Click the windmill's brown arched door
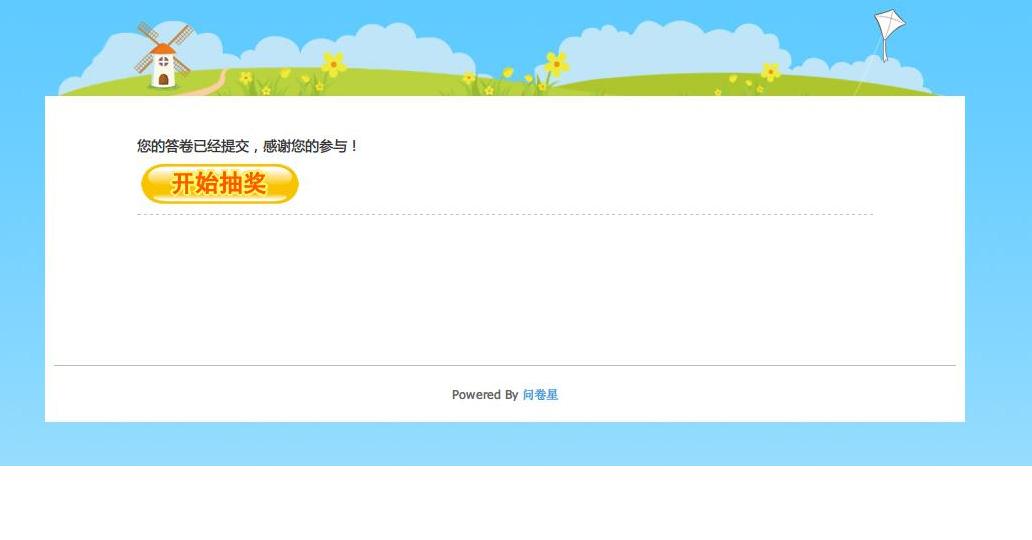Screen dimensions: 1032x540 click(163, 80)
